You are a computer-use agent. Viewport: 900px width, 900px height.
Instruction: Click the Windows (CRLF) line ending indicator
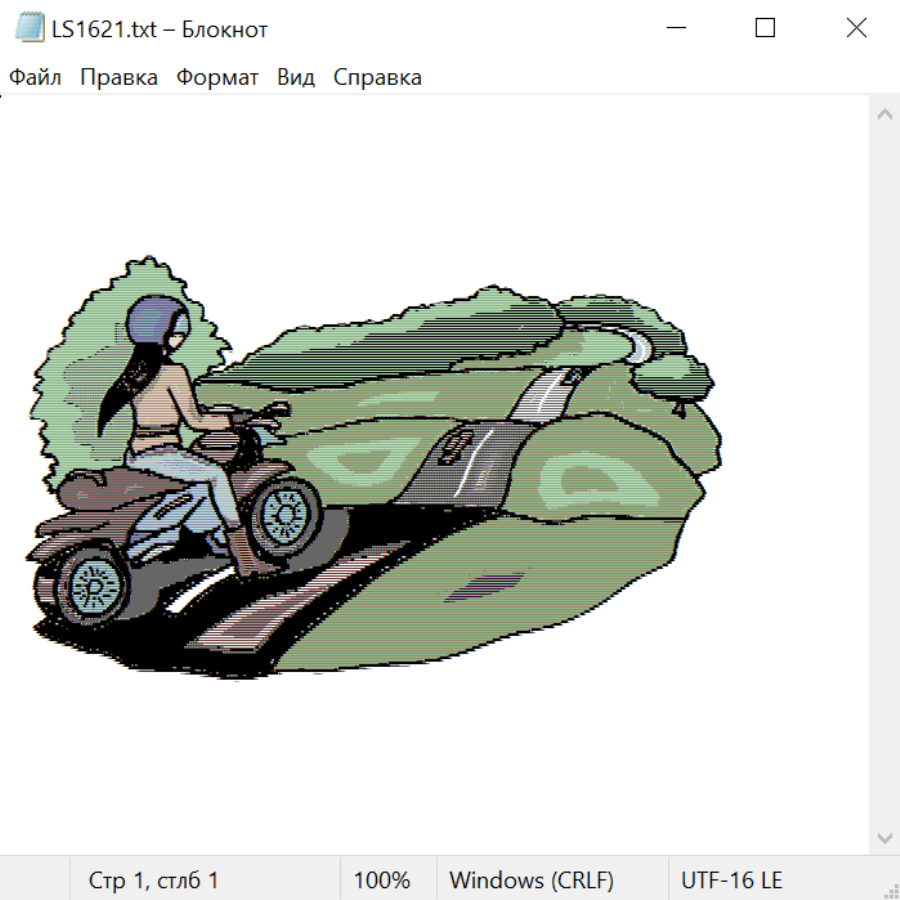tap(531, 881)
